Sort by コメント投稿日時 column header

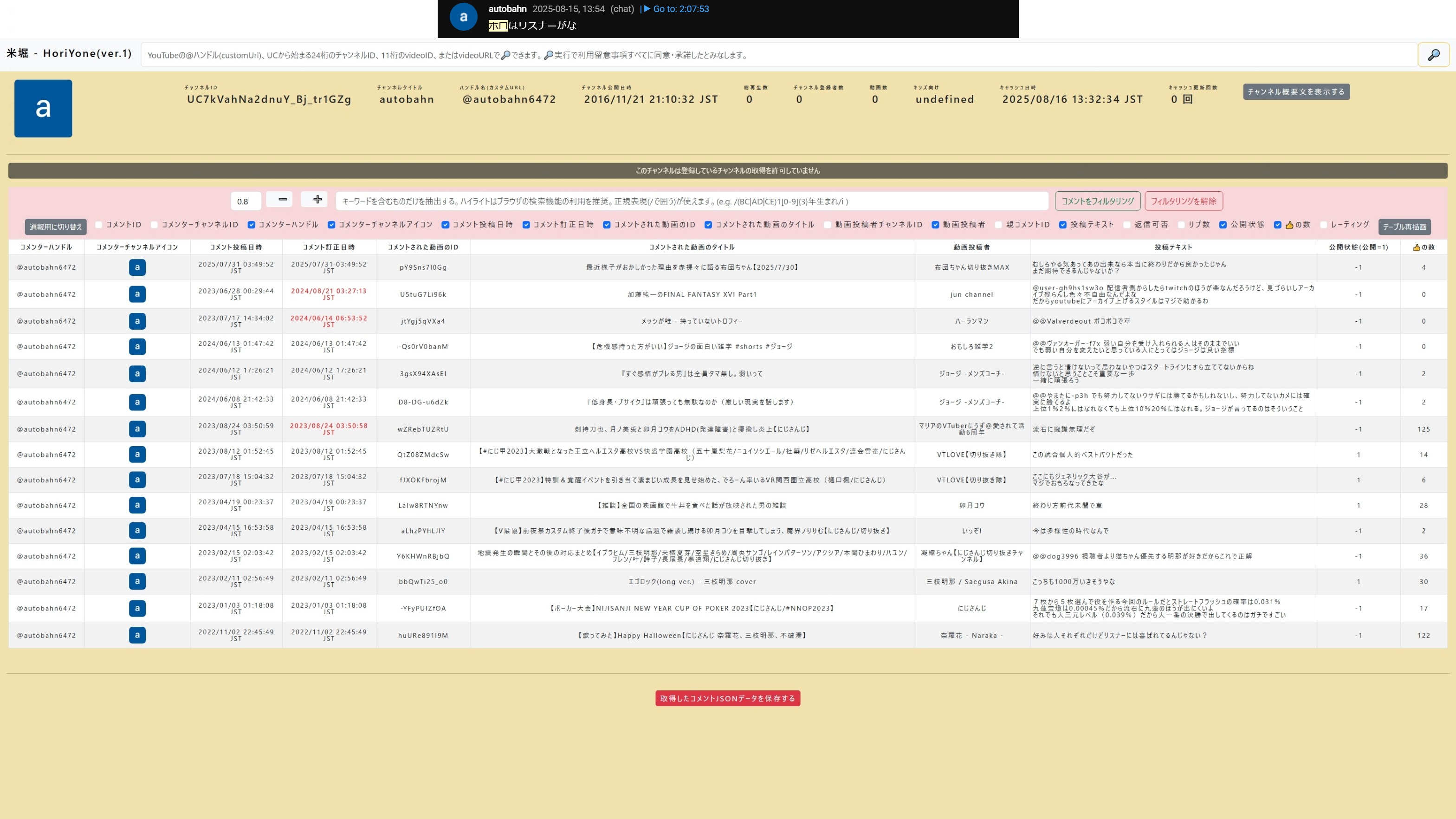click(x=236, y=247)
